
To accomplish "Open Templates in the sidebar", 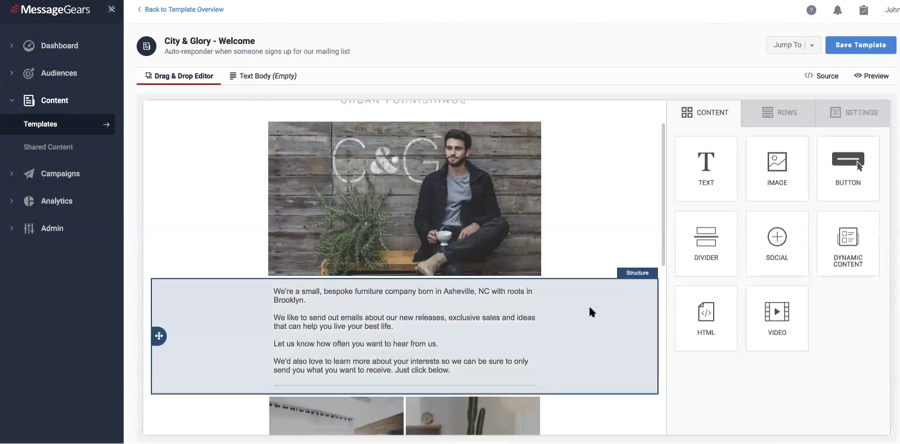I will tap(57, 124).
